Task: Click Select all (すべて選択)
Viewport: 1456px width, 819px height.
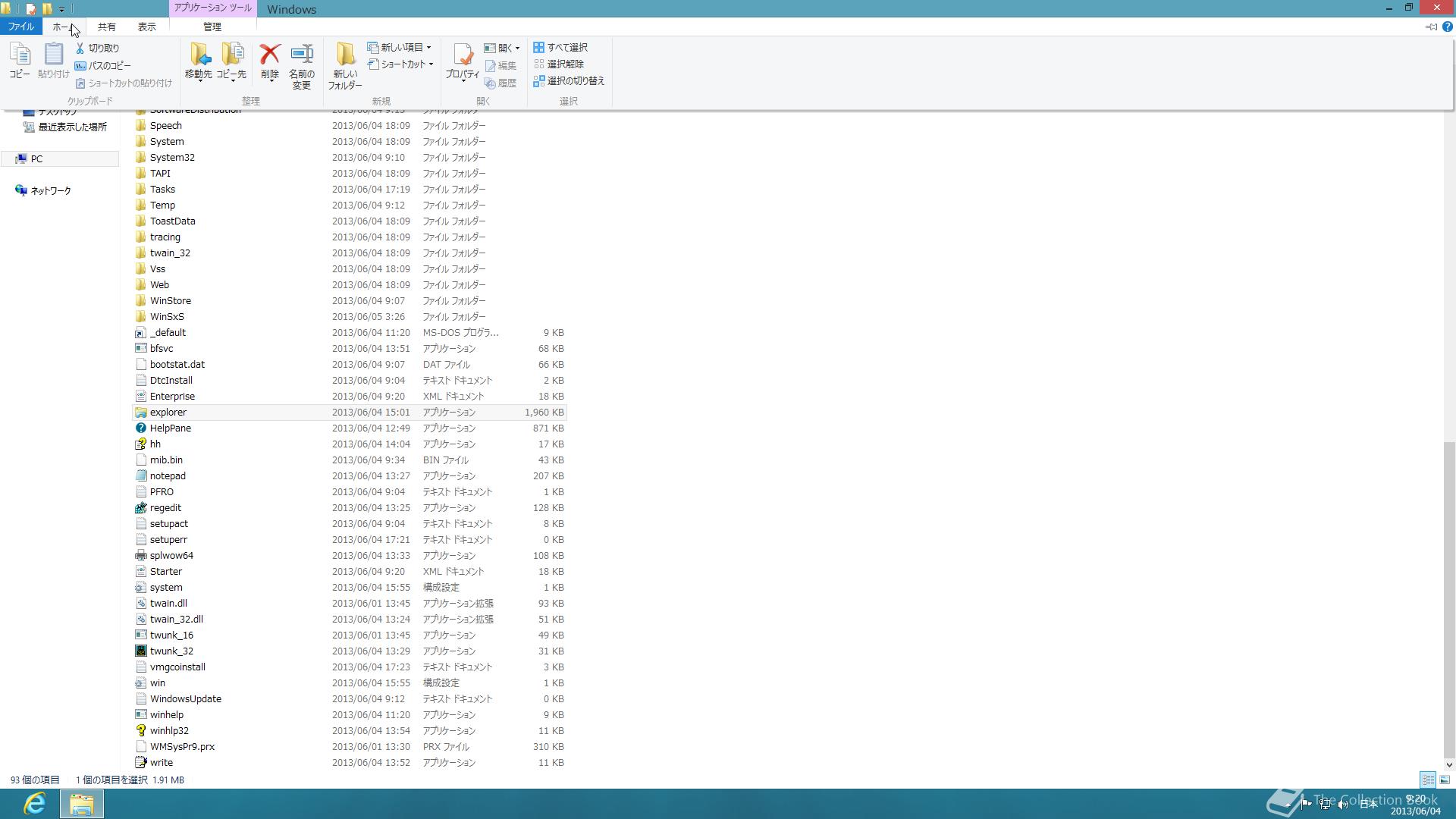Action: 560,47
